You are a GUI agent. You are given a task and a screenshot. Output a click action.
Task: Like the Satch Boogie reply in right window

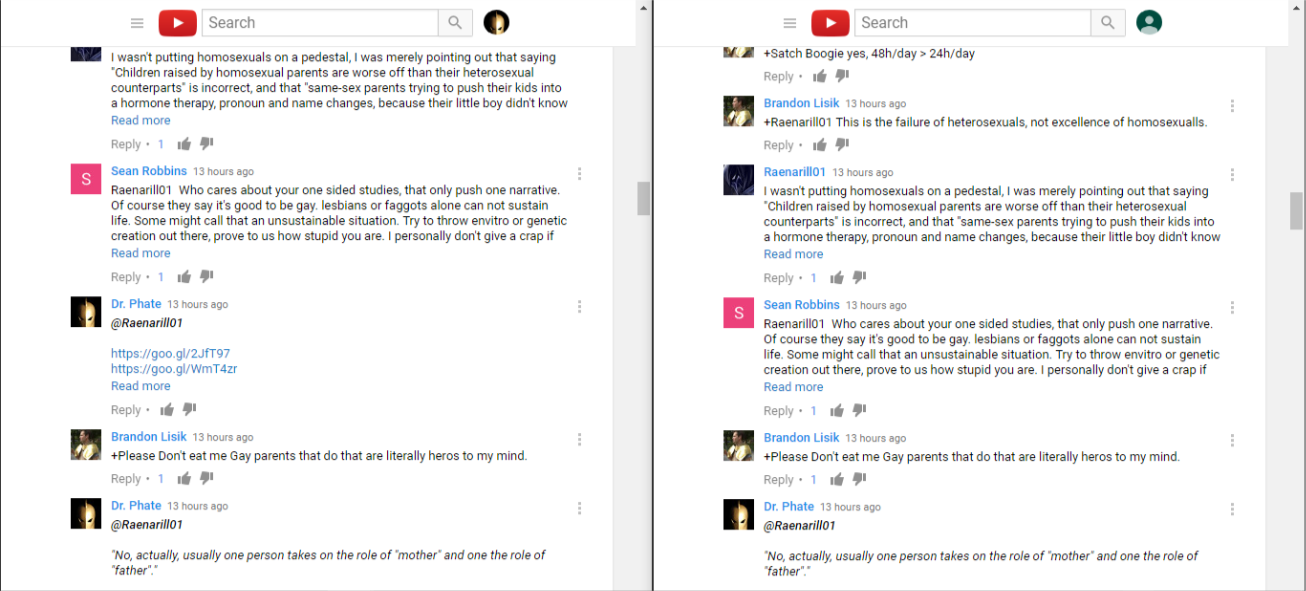820,76
